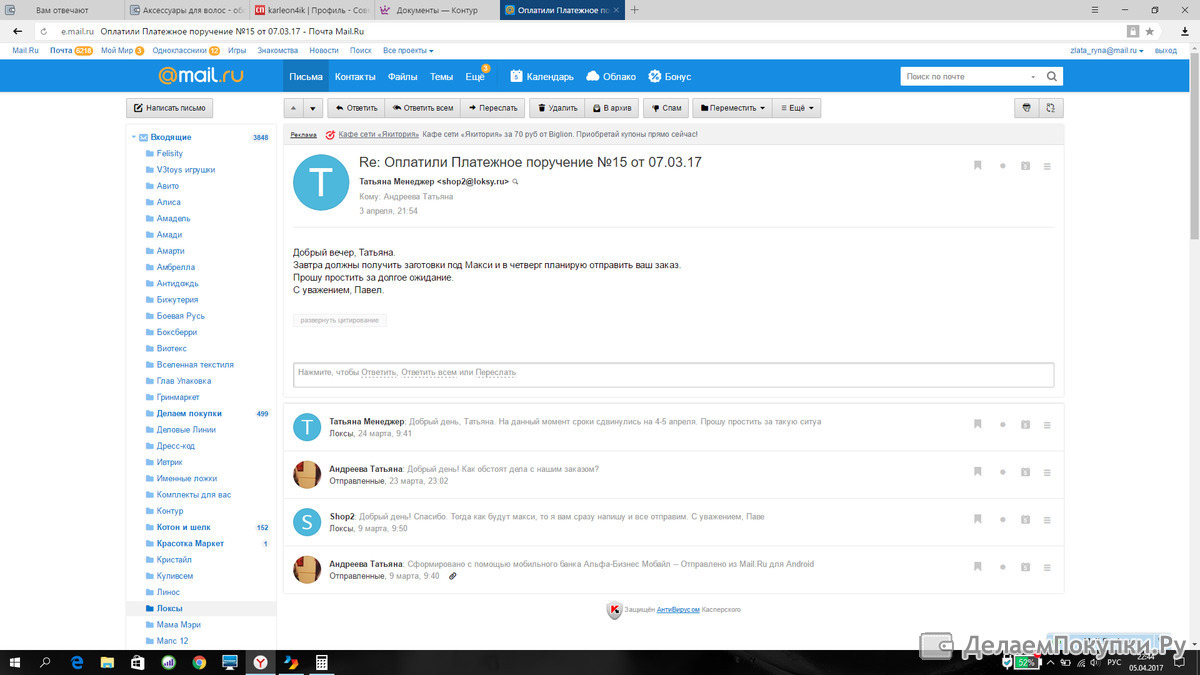Open Calculator from the taskbar
This screenshot has width=1200, height=675.
(x=322, y=662)
